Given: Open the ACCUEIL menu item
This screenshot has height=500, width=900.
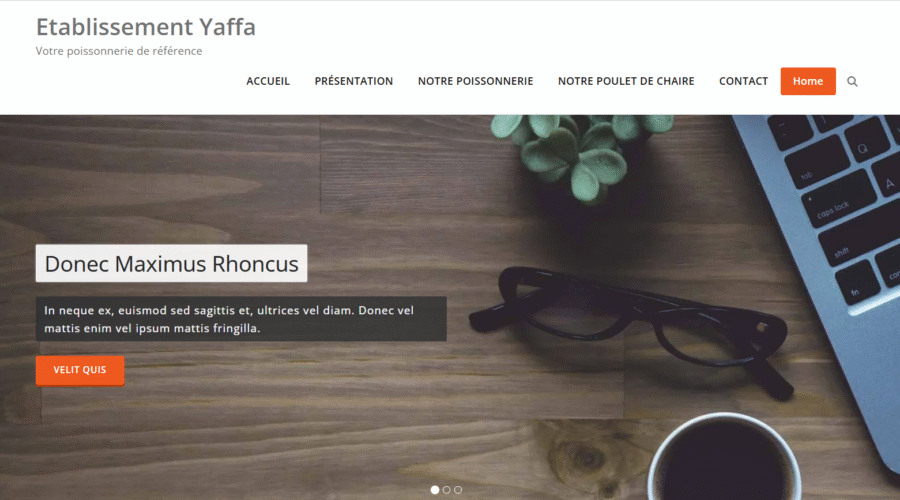Looking at the screenshot, I should 268,81.
